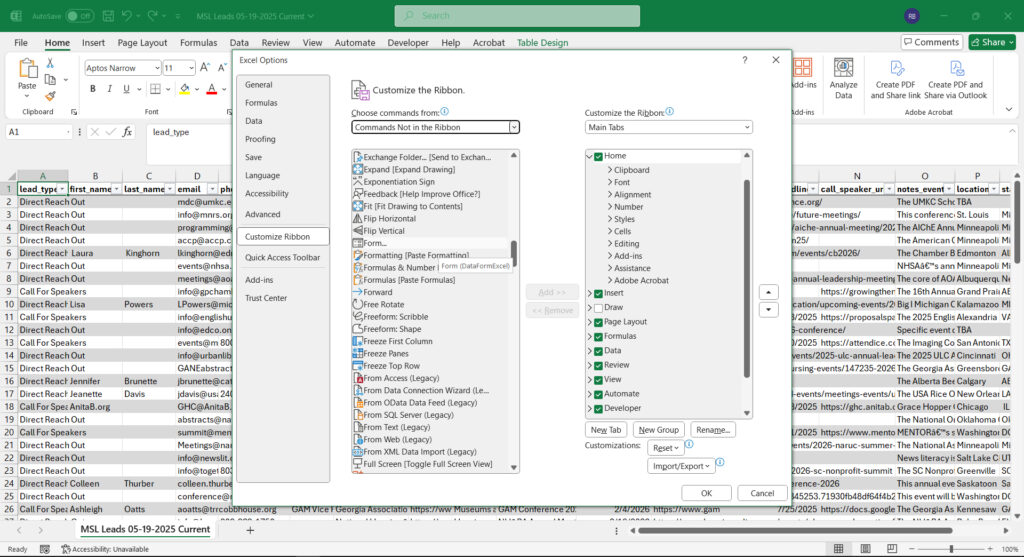
Task: Click the Help question mark in dialog
Action: (x=744, y=59)
